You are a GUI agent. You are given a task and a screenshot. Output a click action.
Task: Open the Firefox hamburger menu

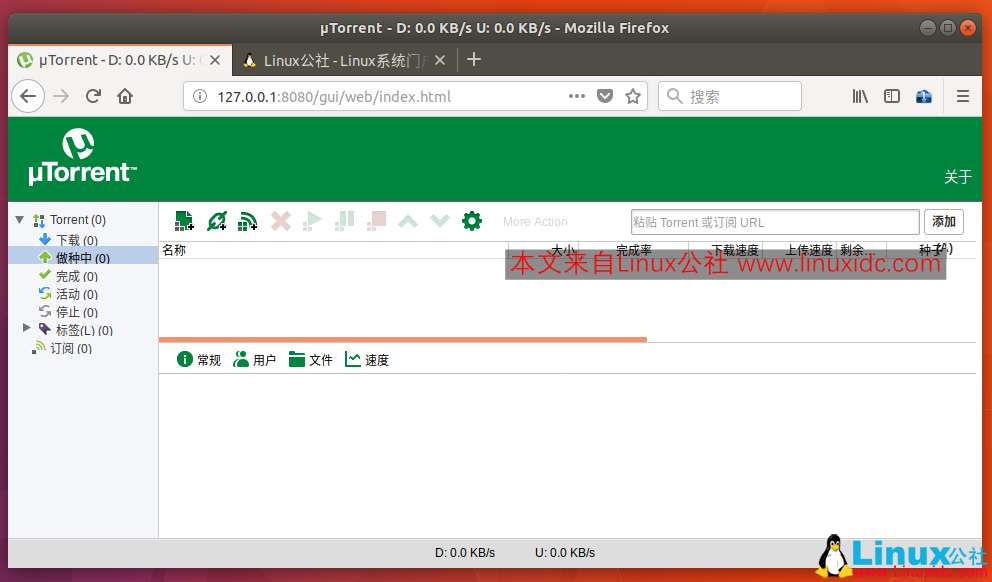tap(963, 96)
